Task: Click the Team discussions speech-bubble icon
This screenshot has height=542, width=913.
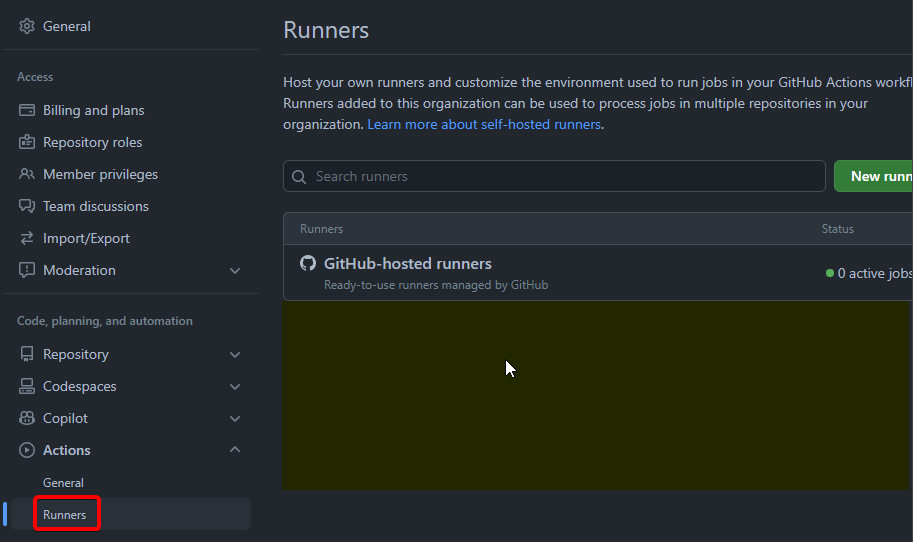Action: point(27,206)
